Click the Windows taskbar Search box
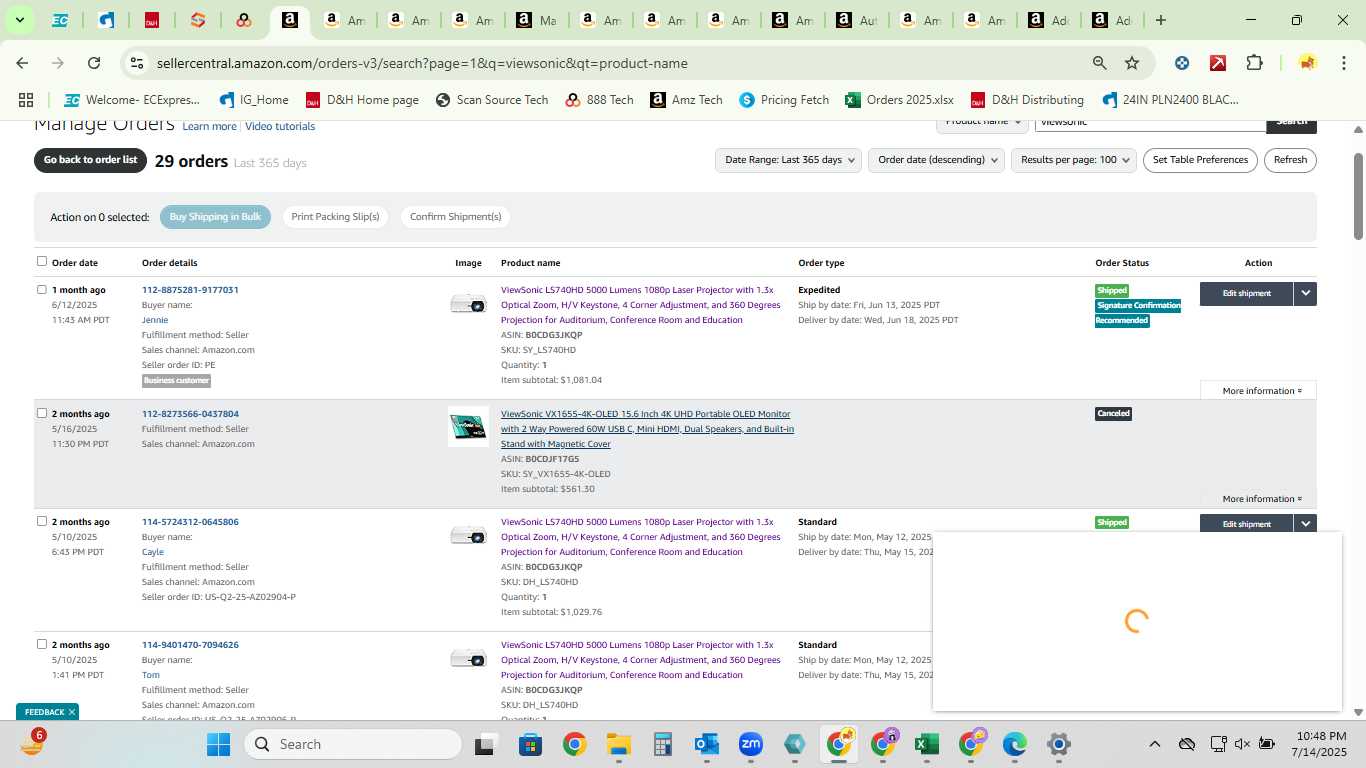Screen dimensions: 1366x768 click(x=354, y=744)
